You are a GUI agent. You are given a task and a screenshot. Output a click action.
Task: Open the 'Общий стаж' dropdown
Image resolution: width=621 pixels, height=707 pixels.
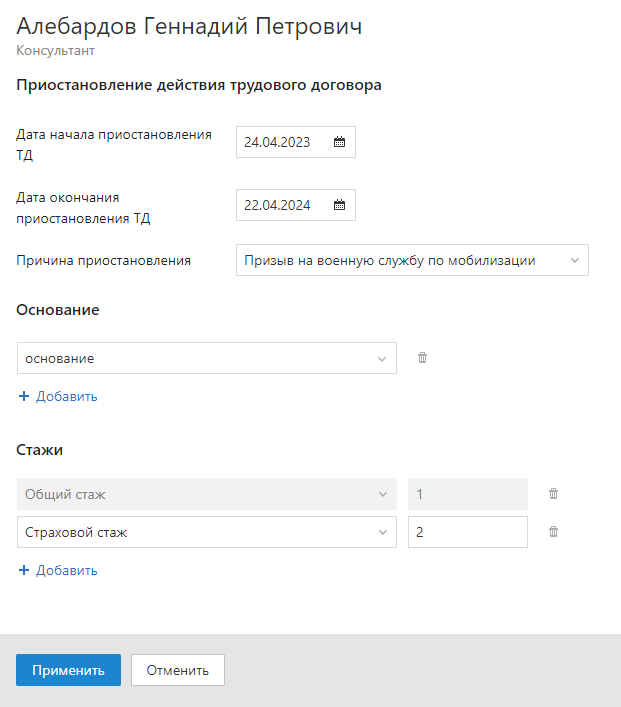[207, 494]
